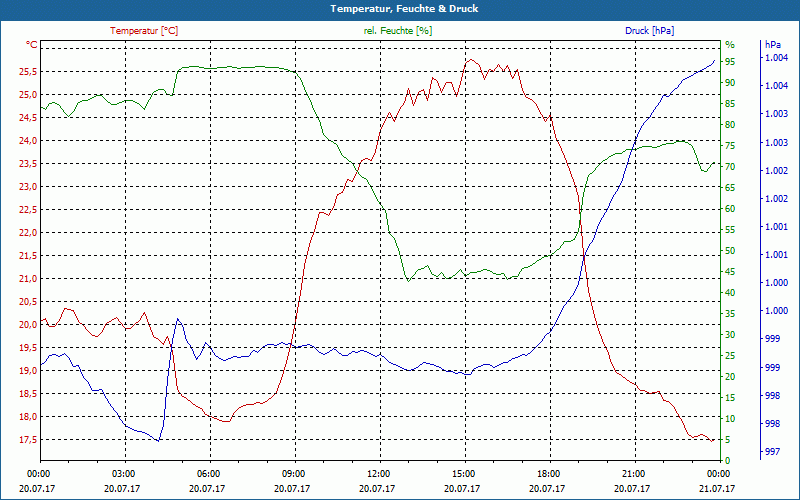Click the '00:00' label above date 21.07.17

point(718,474)
